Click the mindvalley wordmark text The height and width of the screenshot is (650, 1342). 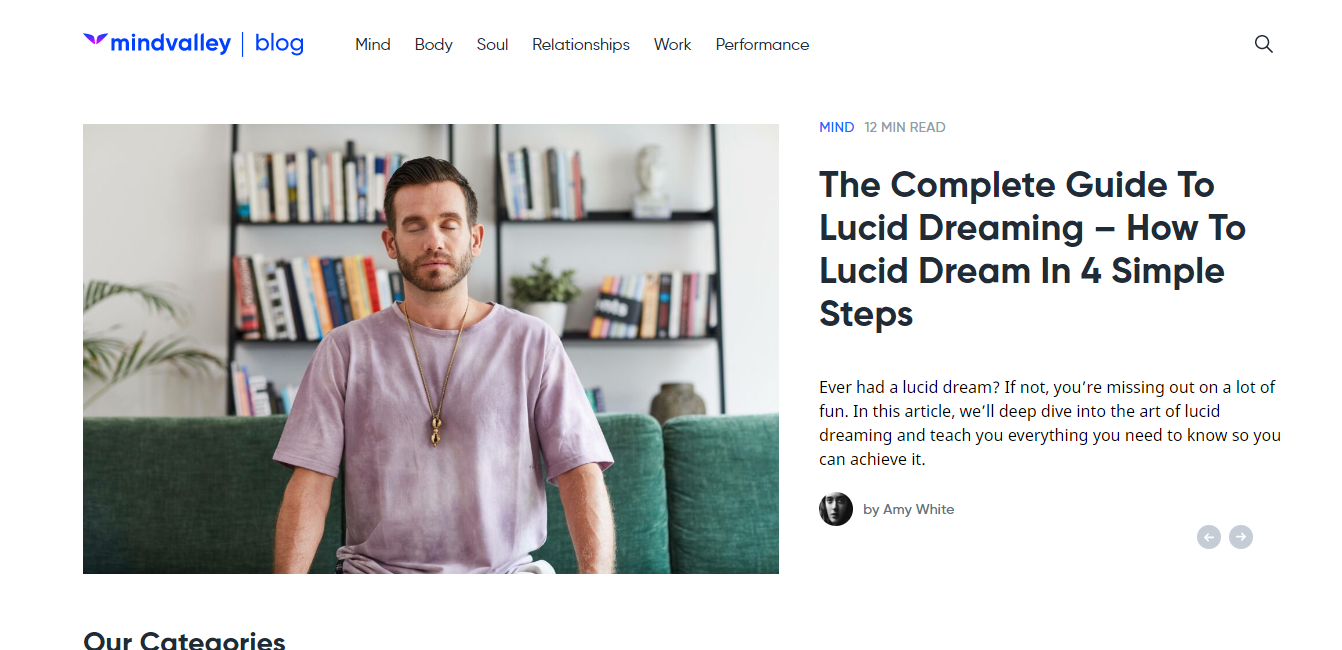171,43
